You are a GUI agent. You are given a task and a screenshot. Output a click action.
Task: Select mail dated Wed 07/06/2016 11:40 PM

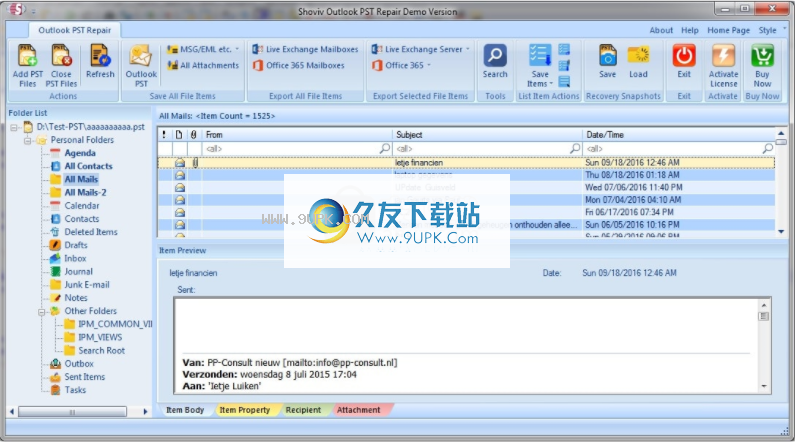point(466,188)
